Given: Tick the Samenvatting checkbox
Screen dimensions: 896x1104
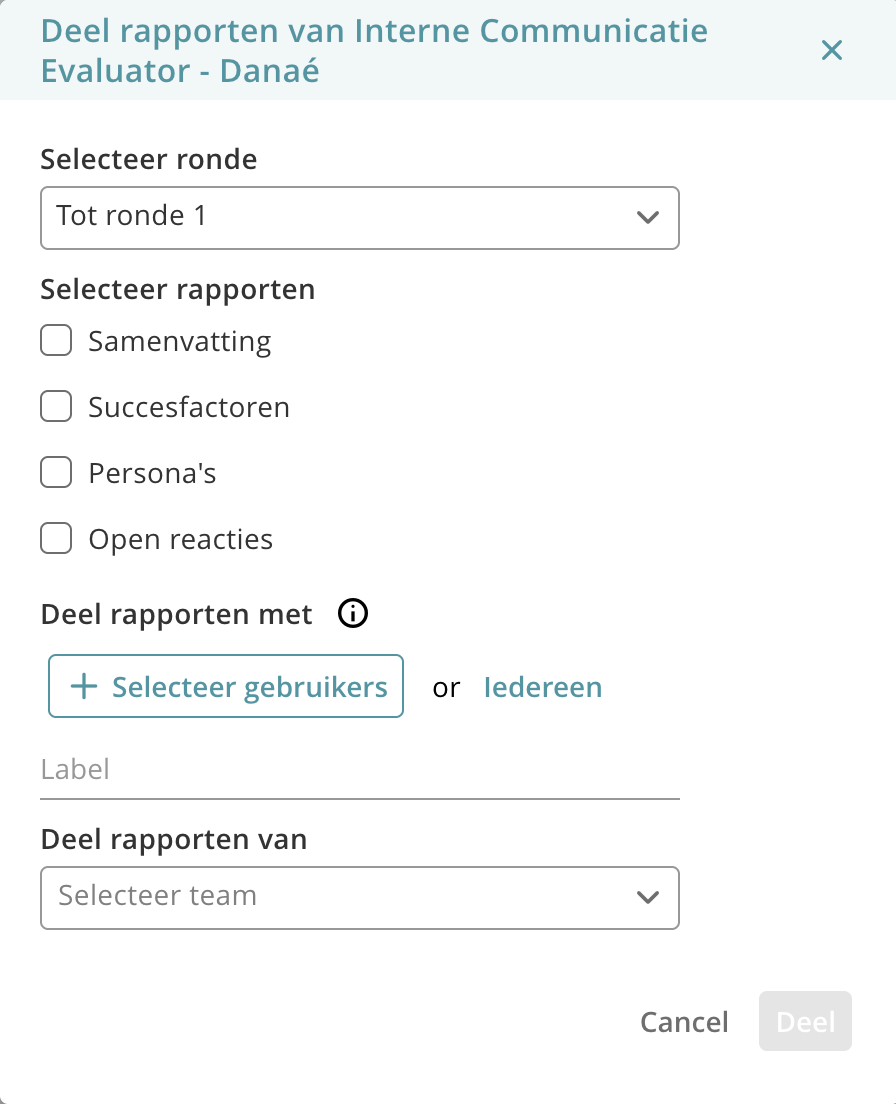Looking at the screenshot, I should pyautogui.click(x=56, y=341).
